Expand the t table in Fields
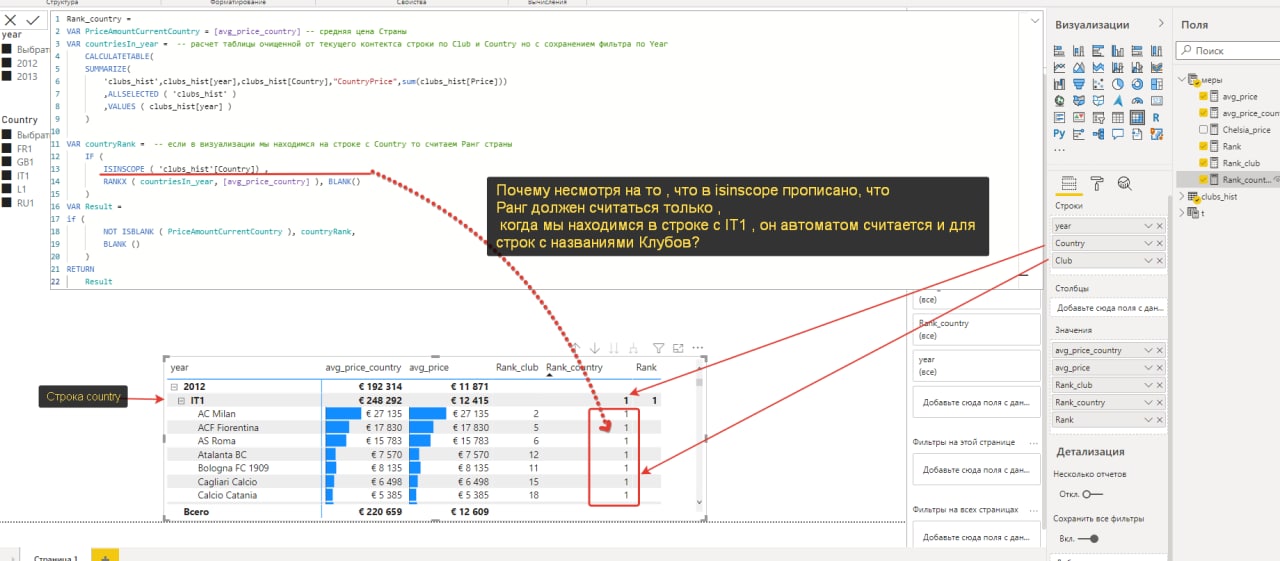Image resolution: width=1280 pixels, height=561 pixels. click(x=1182, y=212)
